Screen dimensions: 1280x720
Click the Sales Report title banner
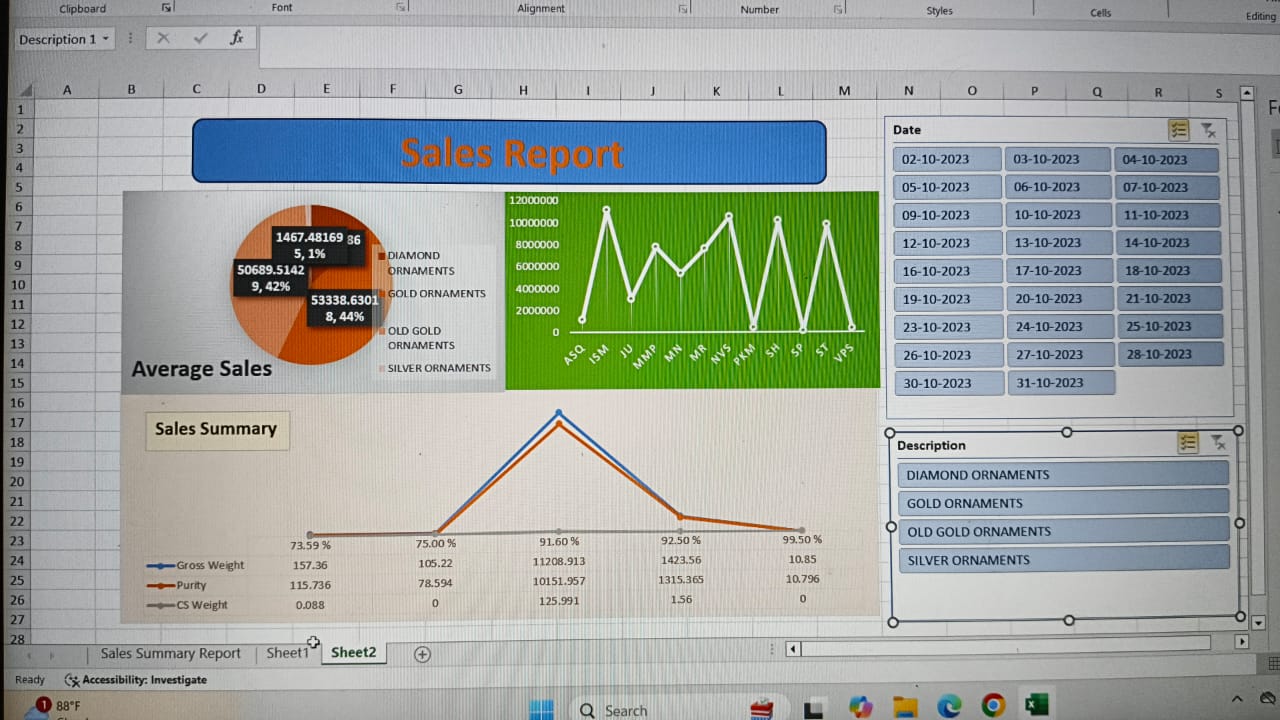point(509,152)
